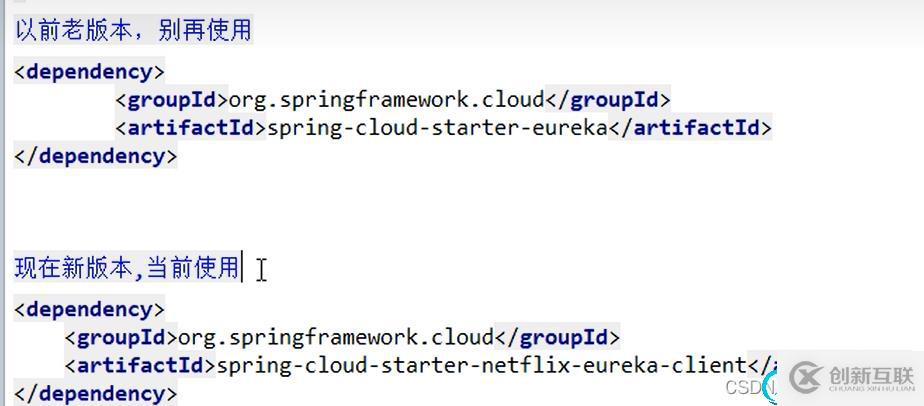Click org.springframework.cloud in the new-version block
This screenshot has width=924, height=406.
click(336, 337)
